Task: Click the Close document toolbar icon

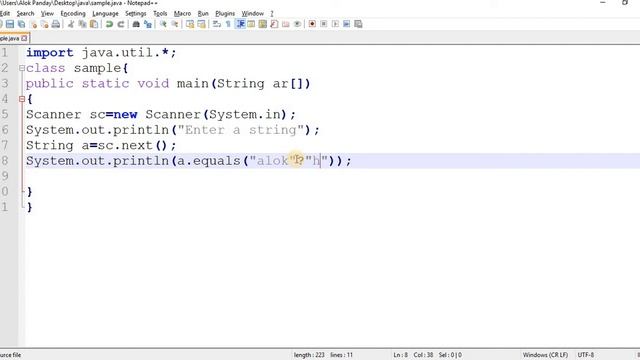Action: tap(33, 24)
